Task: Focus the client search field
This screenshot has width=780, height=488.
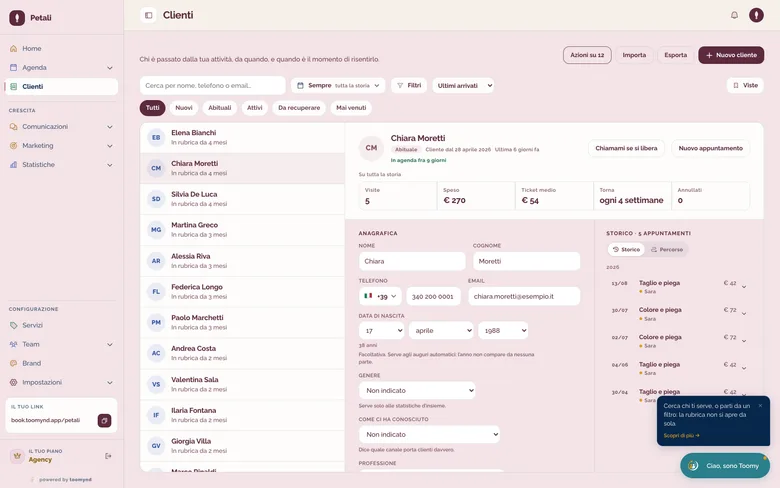Action: (x=212, y=86)
